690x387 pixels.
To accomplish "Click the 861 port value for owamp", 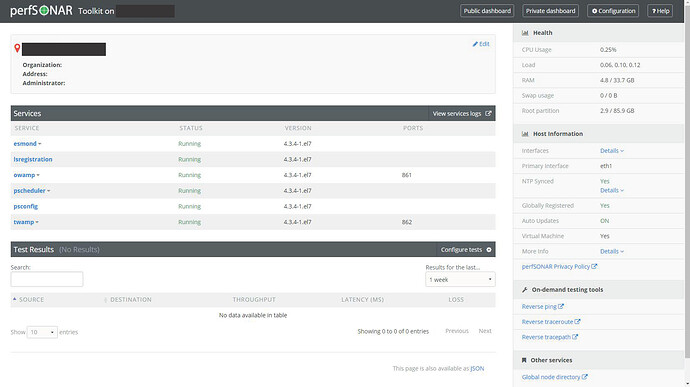I will (407, 175).
